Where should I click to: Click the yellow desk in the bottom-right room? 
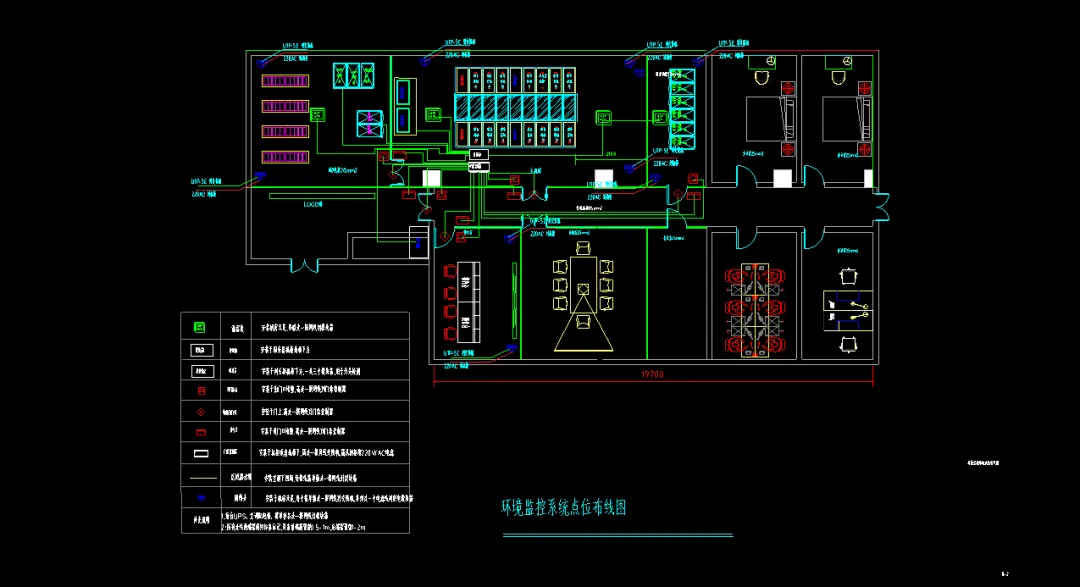(848, 311)
